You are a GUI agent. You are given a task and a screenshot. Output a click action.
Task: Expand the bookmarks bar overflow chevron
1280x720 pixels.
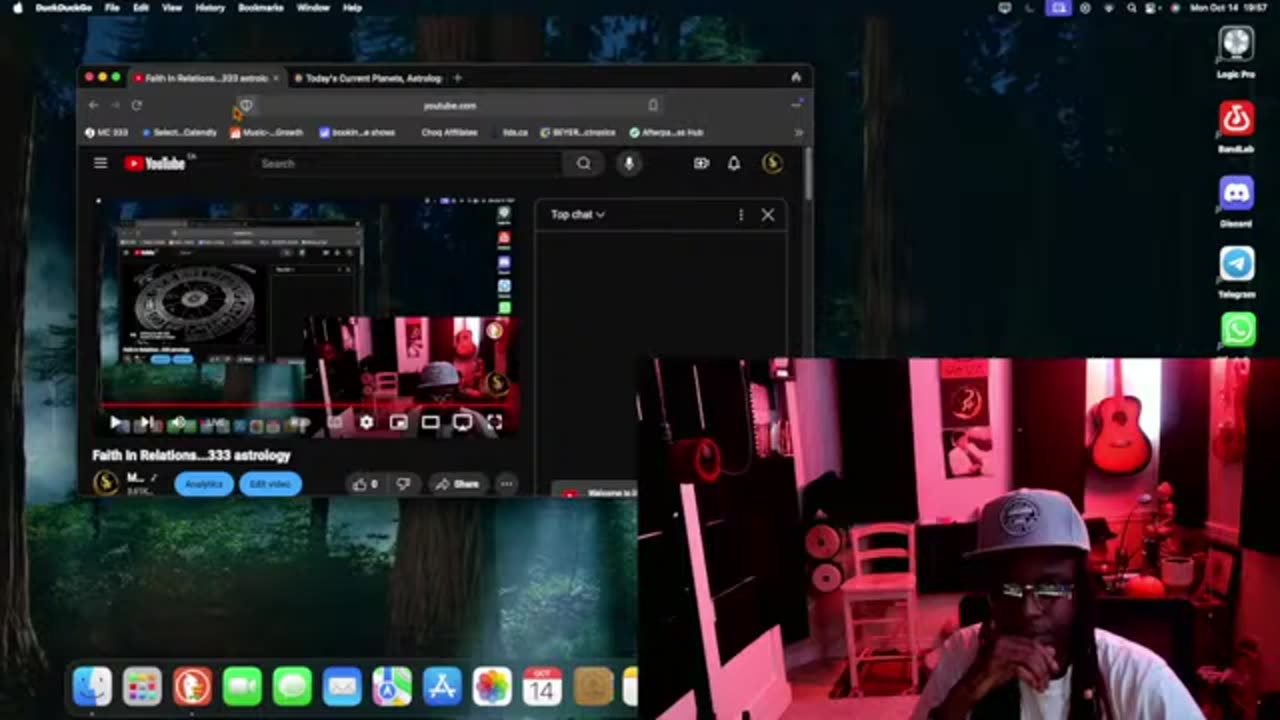tap(798, 132)
